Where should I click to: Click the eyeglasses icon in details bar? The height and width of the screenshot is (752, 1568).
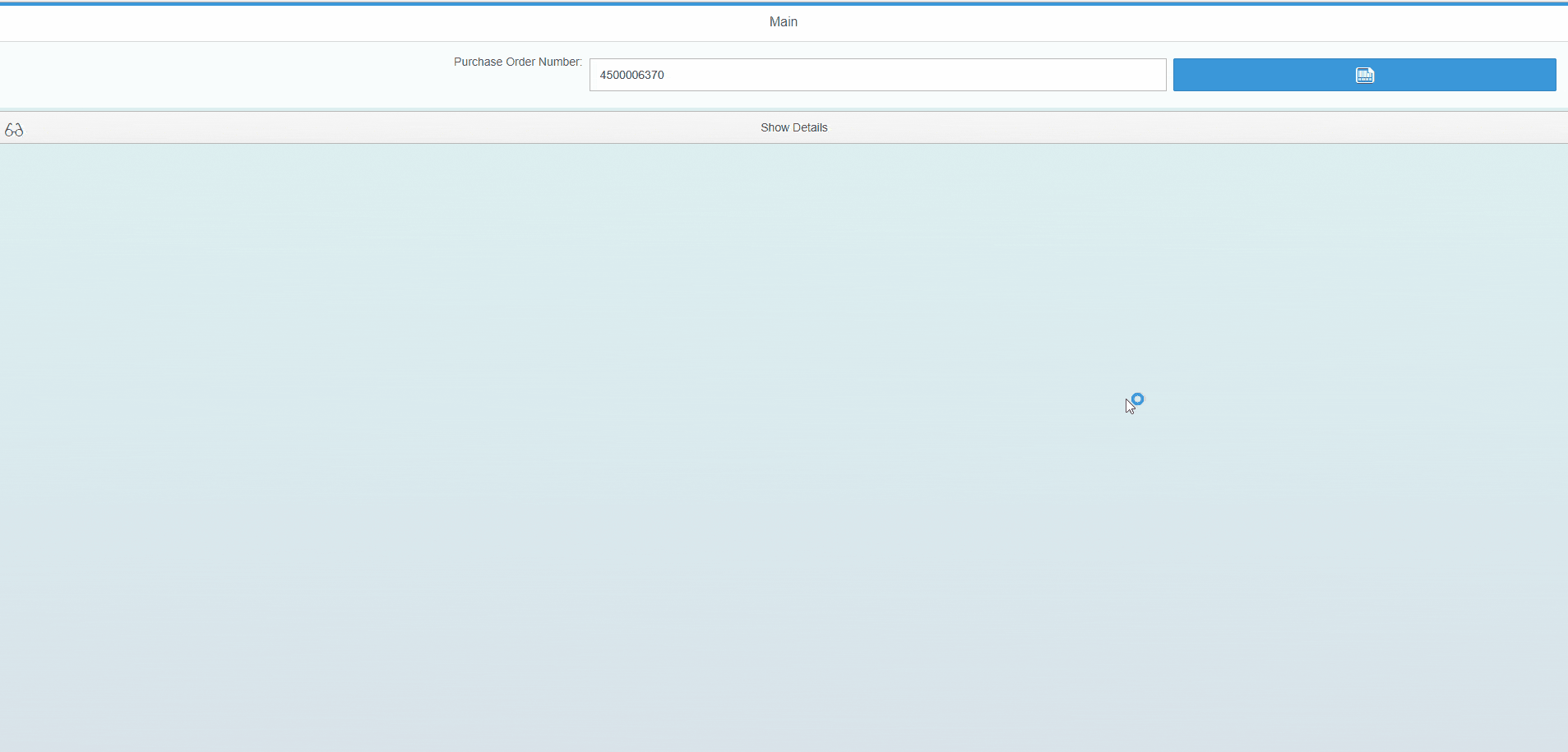[14, 130]
